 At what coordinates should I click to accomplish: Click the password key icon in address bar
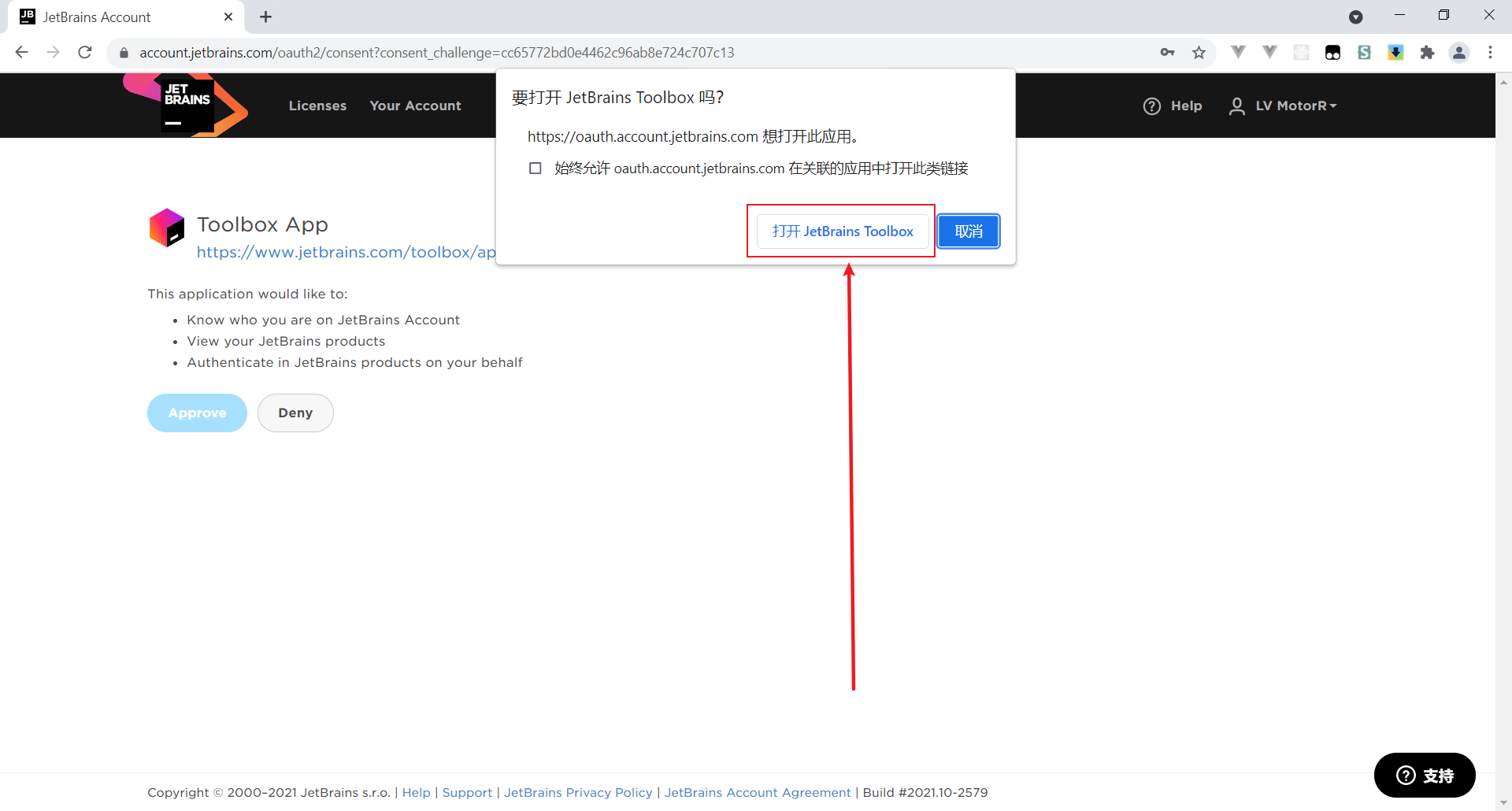(1167, 52)
